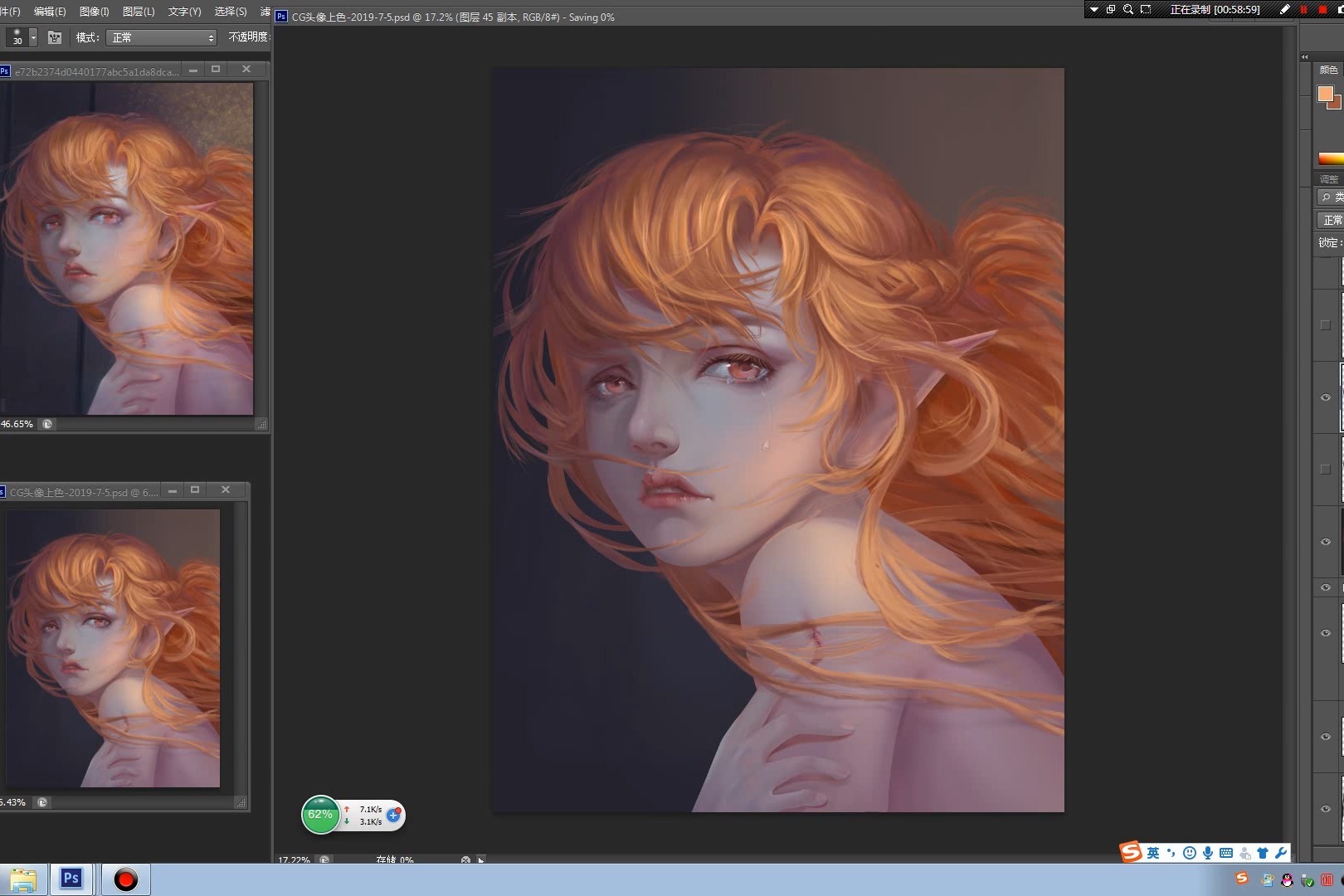Click the recorder magnifier zoom icon
The width and height of the screenshot is (1344, 896).
pos(1128,10)
